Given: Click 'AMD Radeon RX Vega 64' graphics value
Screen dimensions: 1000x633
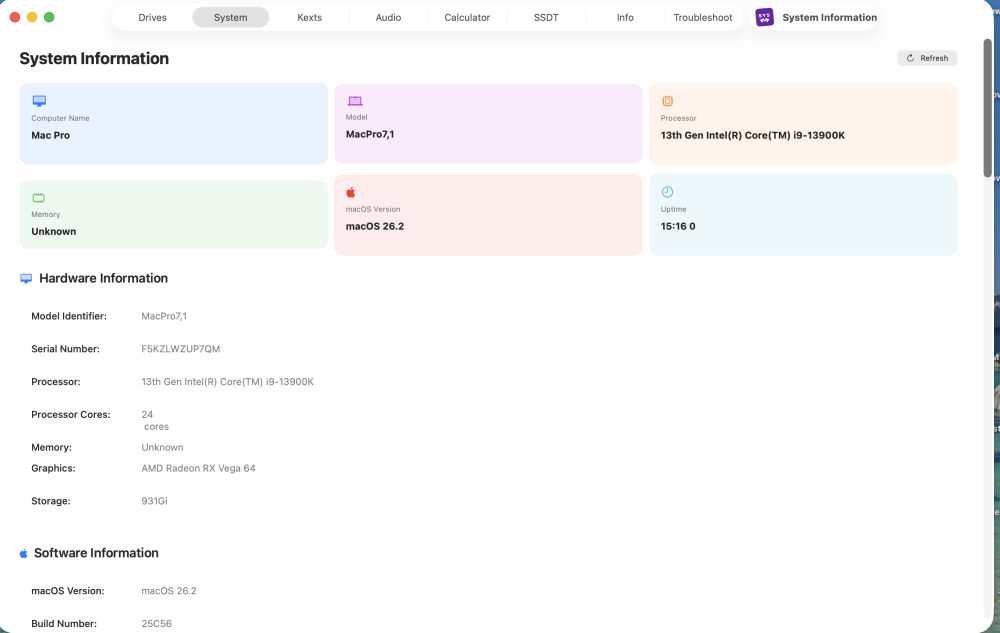Looking at the screenshot, I should [198, 468].
